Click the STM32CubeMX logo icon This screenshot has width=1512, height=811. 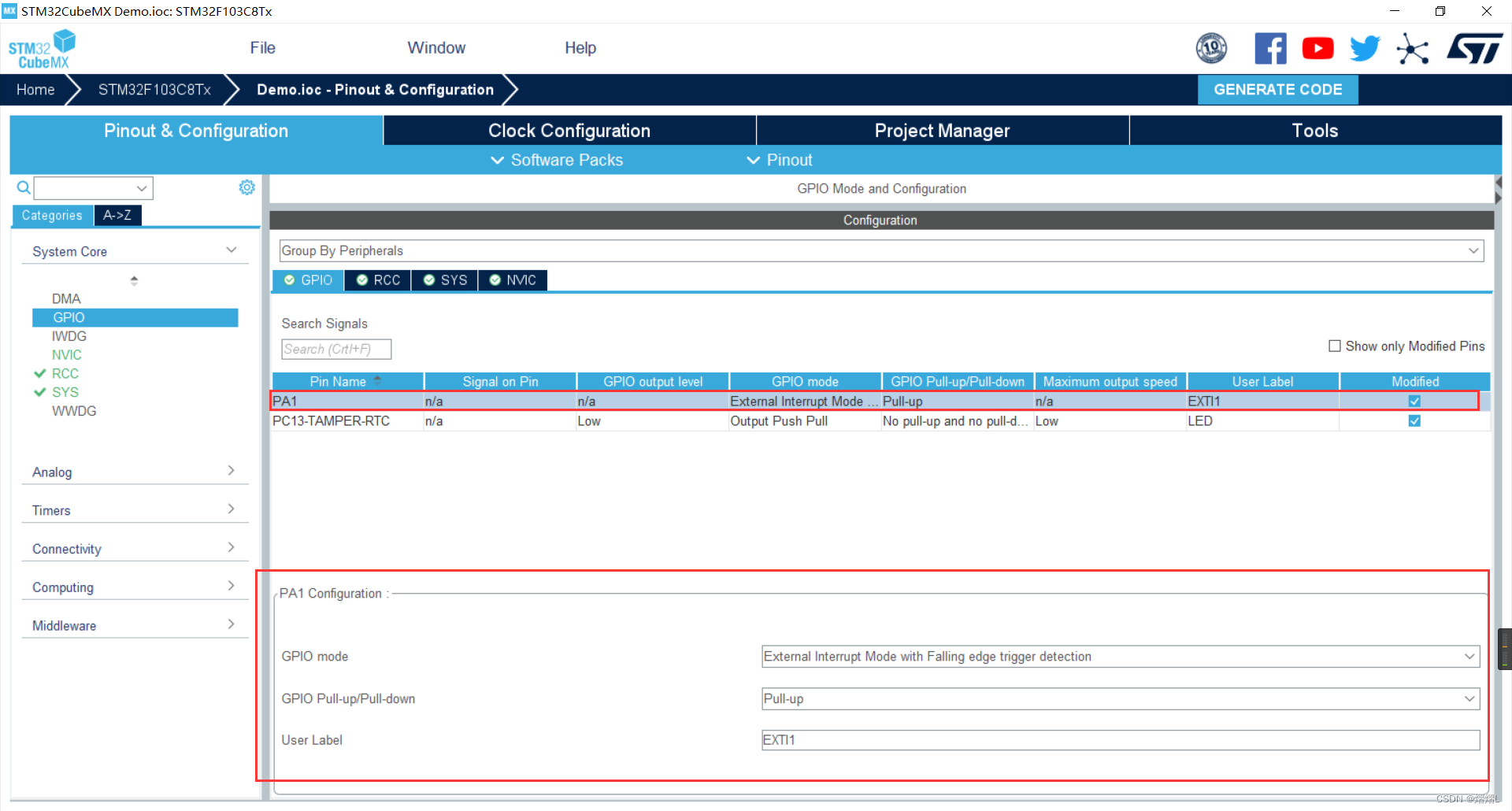[x=42, y=49]
